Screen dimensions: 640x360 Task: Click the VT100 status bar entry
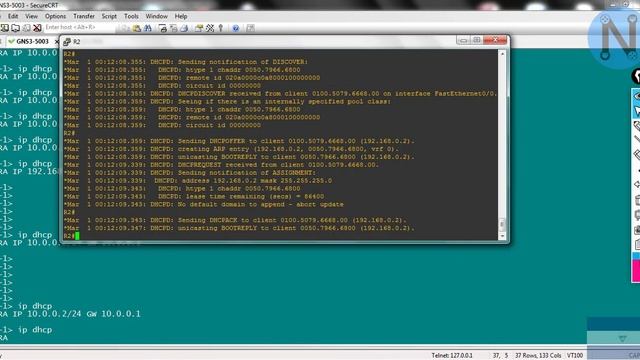[575, 355]
